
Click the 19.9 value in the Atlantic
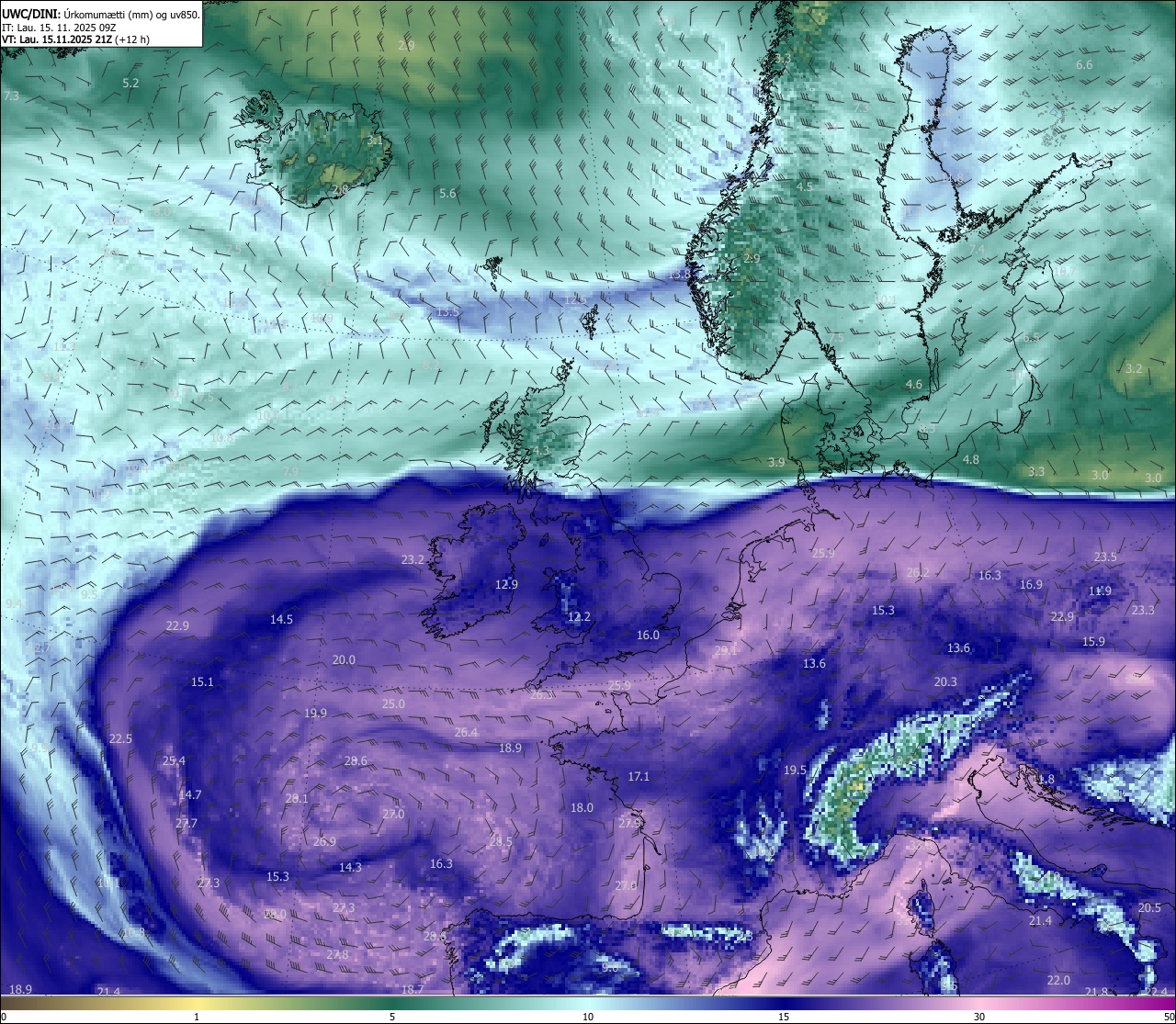pos(315,714)
